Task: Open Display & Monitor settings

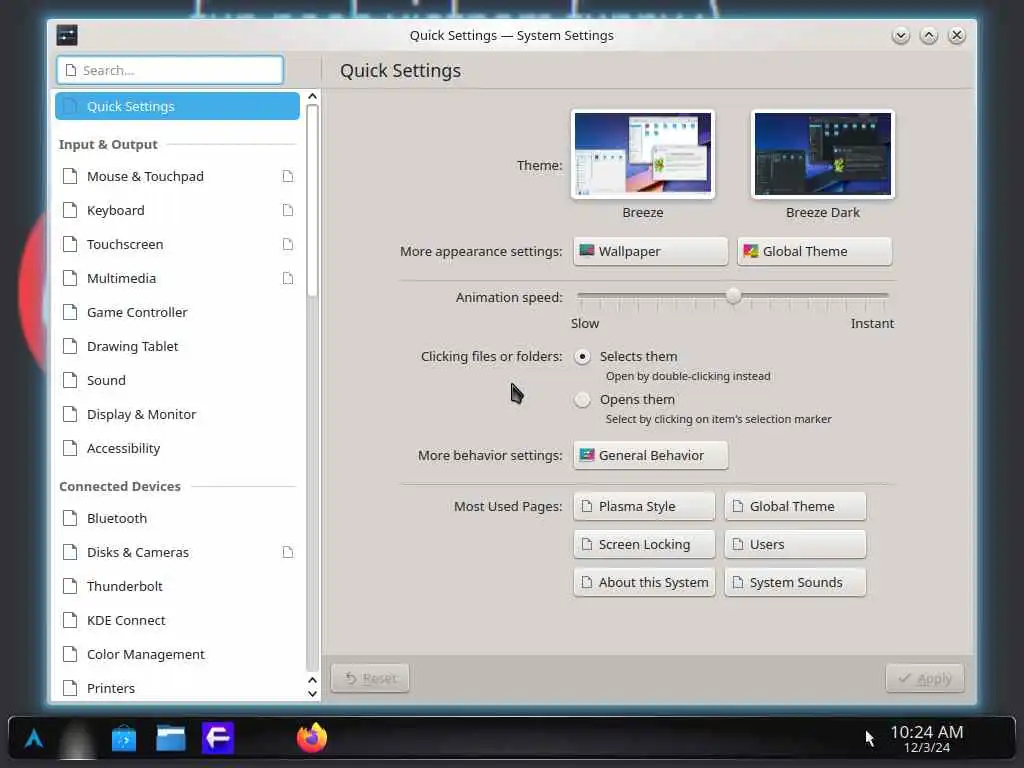Action: tap(177, 414)
